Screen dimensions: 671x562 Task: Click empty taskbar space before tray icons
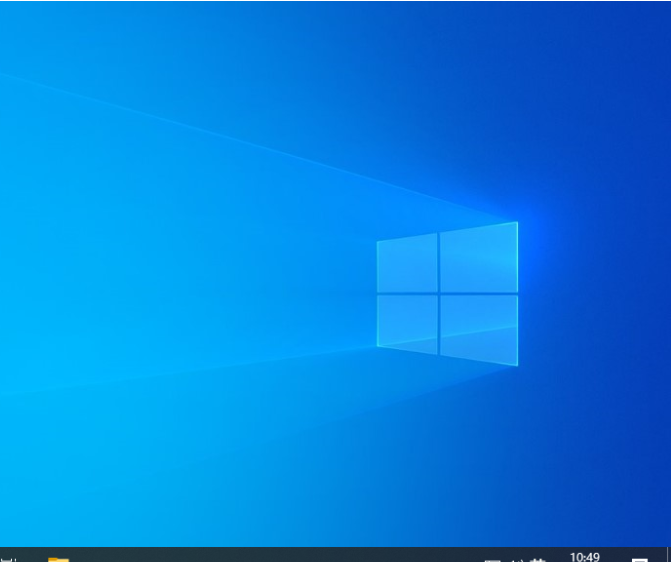(x=400, y=556)
